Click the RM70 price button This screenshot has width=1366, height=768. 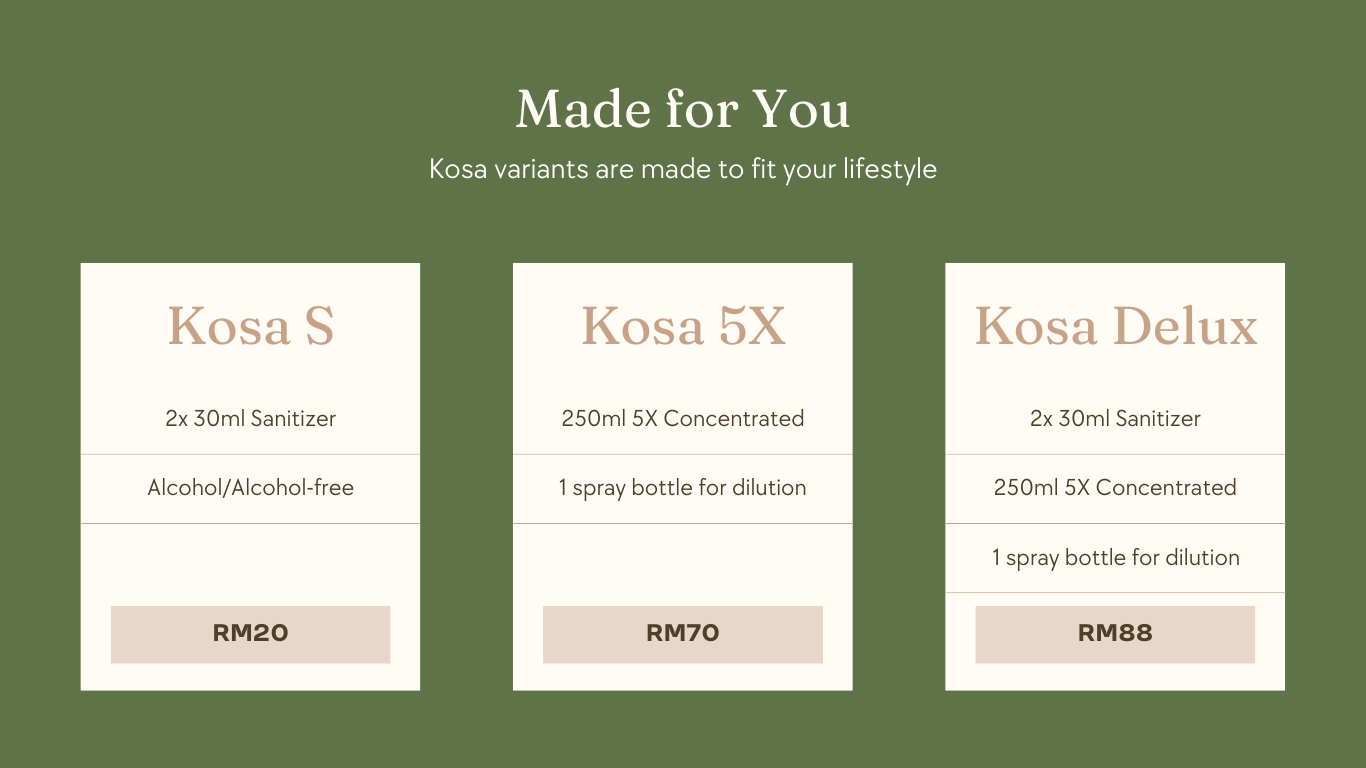pyautogui.click(x=683, y=634)
